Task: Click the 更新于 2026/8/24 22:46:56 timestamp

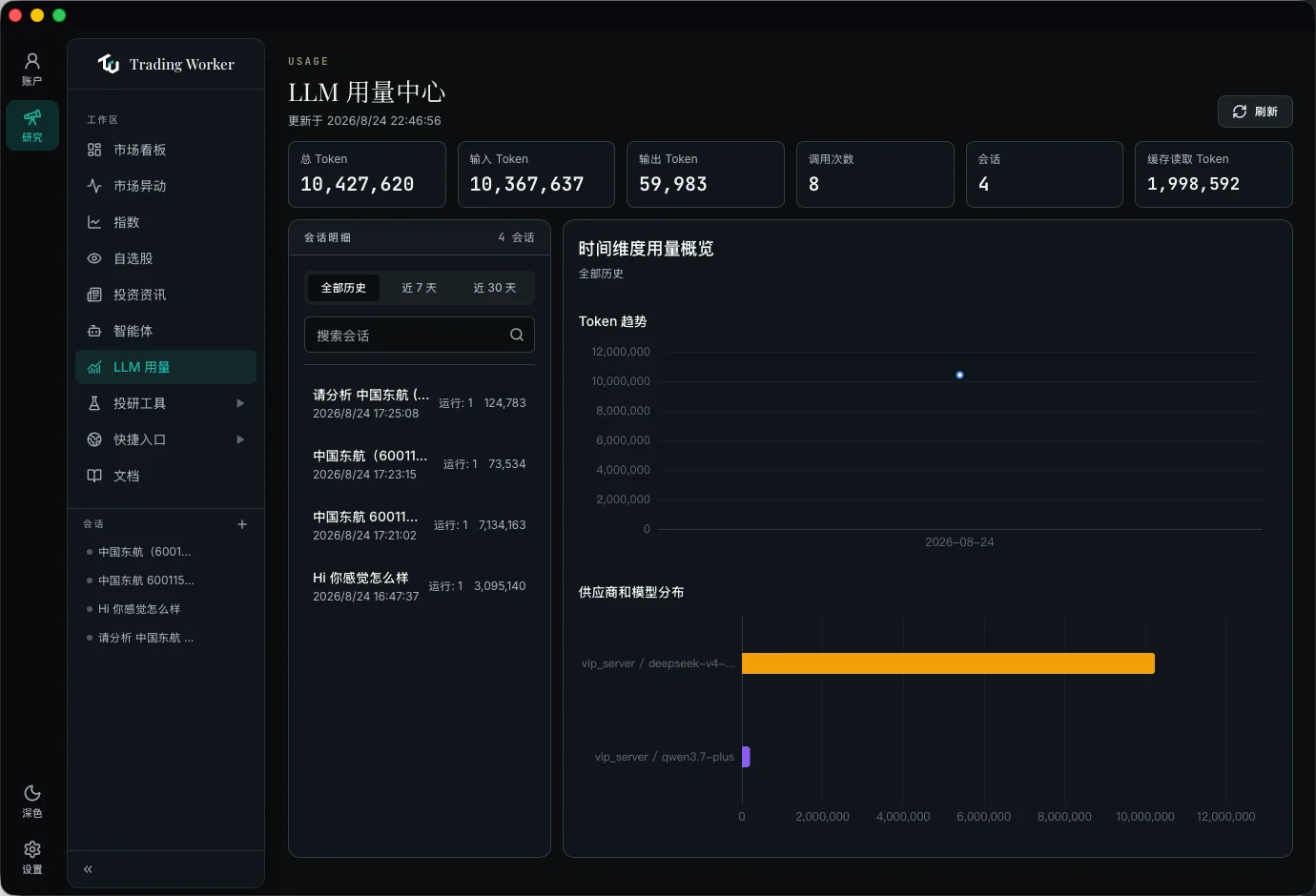Action: coord(364,121)
